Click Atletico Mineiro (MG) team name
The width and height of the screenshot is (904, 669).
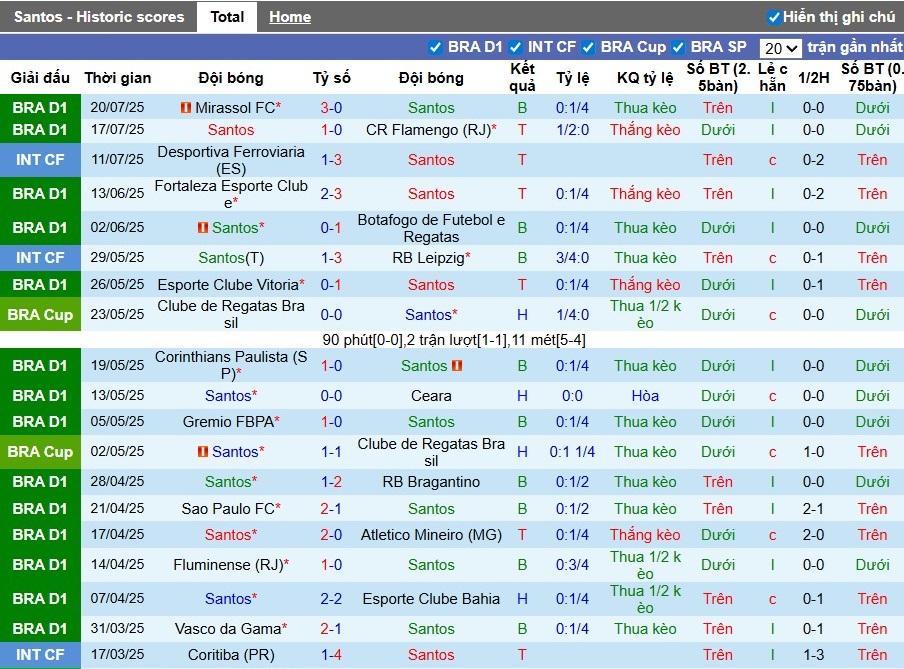point(431,535)
